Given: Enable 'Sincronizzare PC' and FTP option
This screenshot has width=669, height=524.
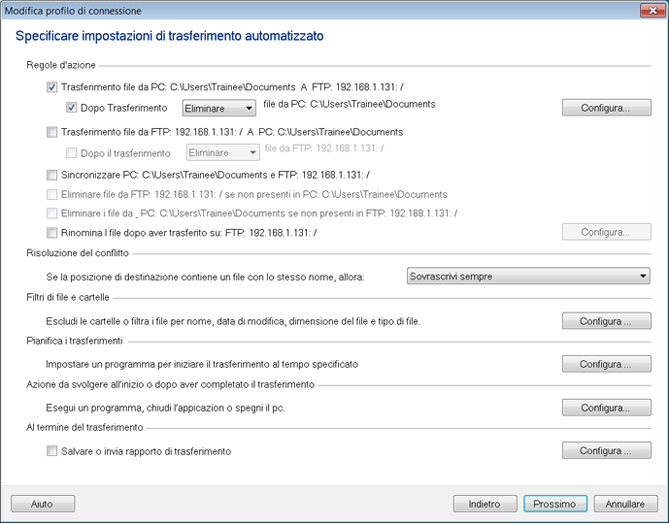Looking at the screenshot, I should click(x=52, y=175).
